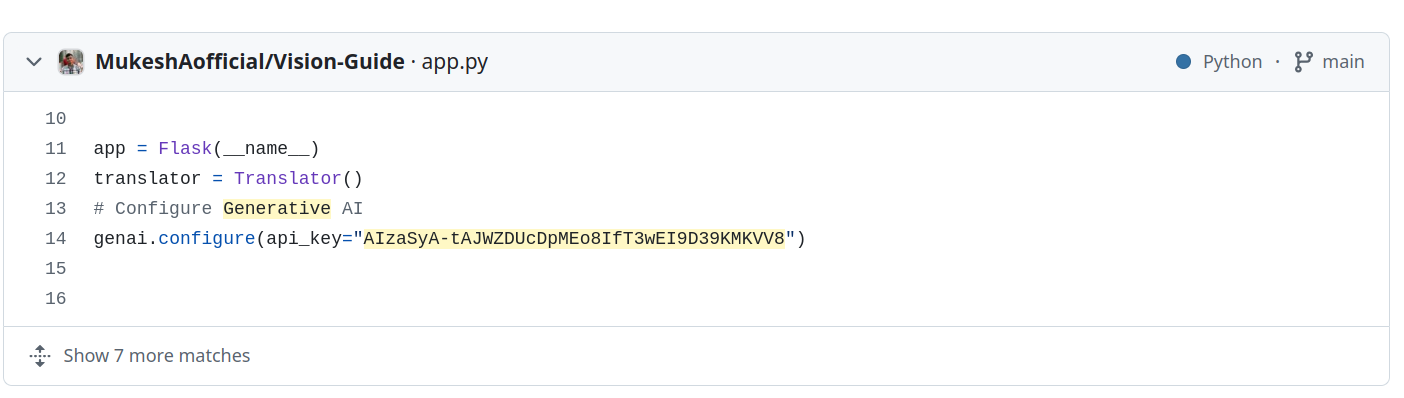Image resolution: width=1404 pixels, height=398 pixels.
Task: Click the git branch icon
Action: tap(1303, 62)
